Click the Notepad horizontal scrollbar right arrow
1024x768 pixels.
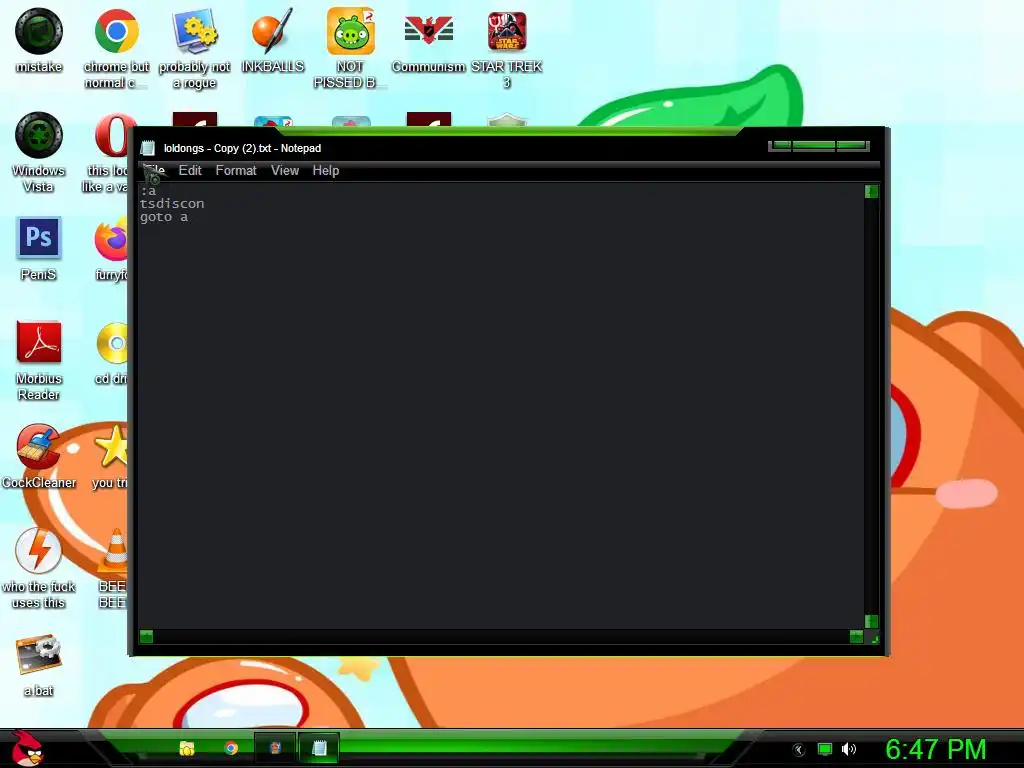[856, 637]
